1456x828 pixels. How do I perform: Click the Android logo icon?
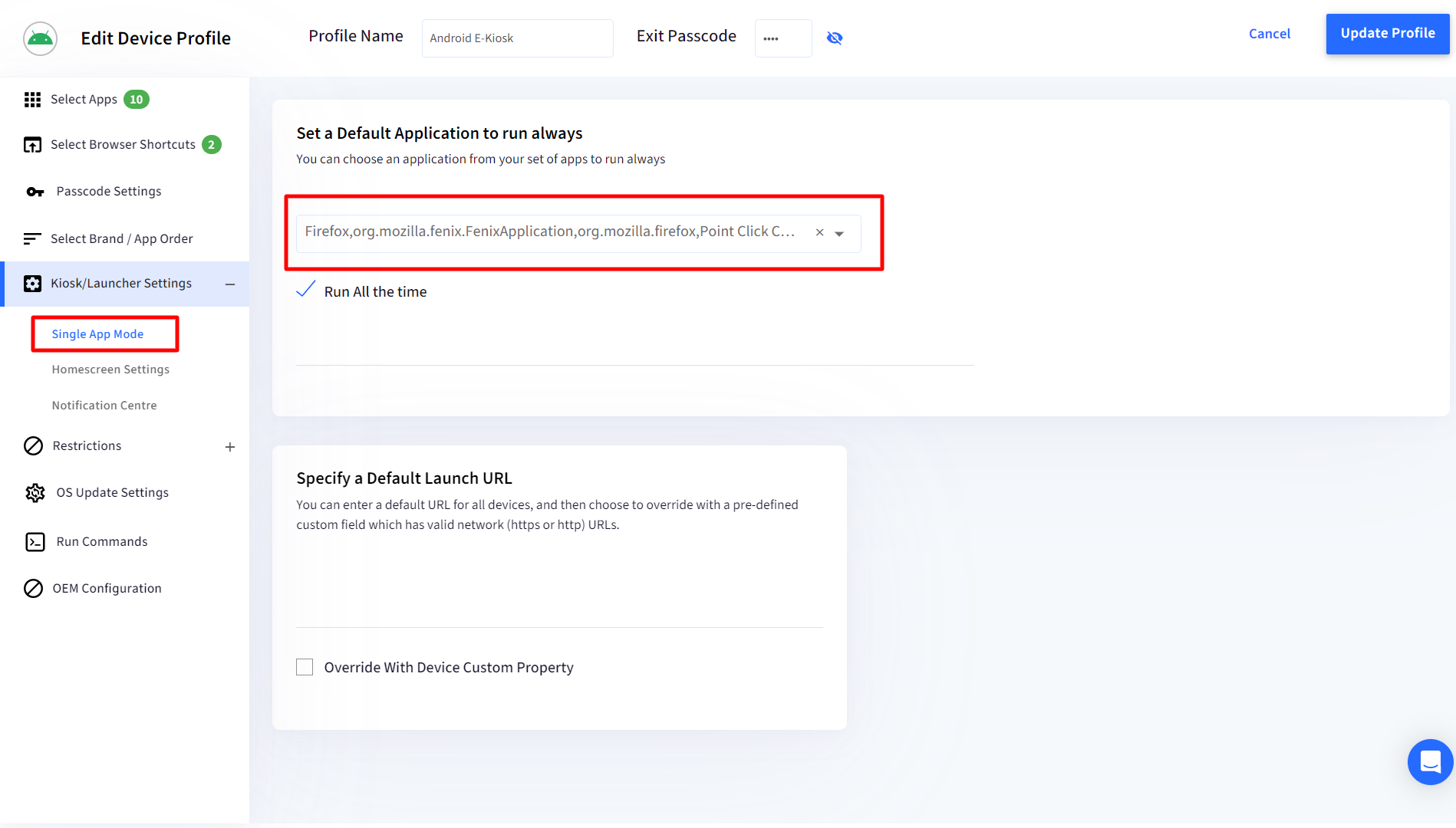pos(40,38)
